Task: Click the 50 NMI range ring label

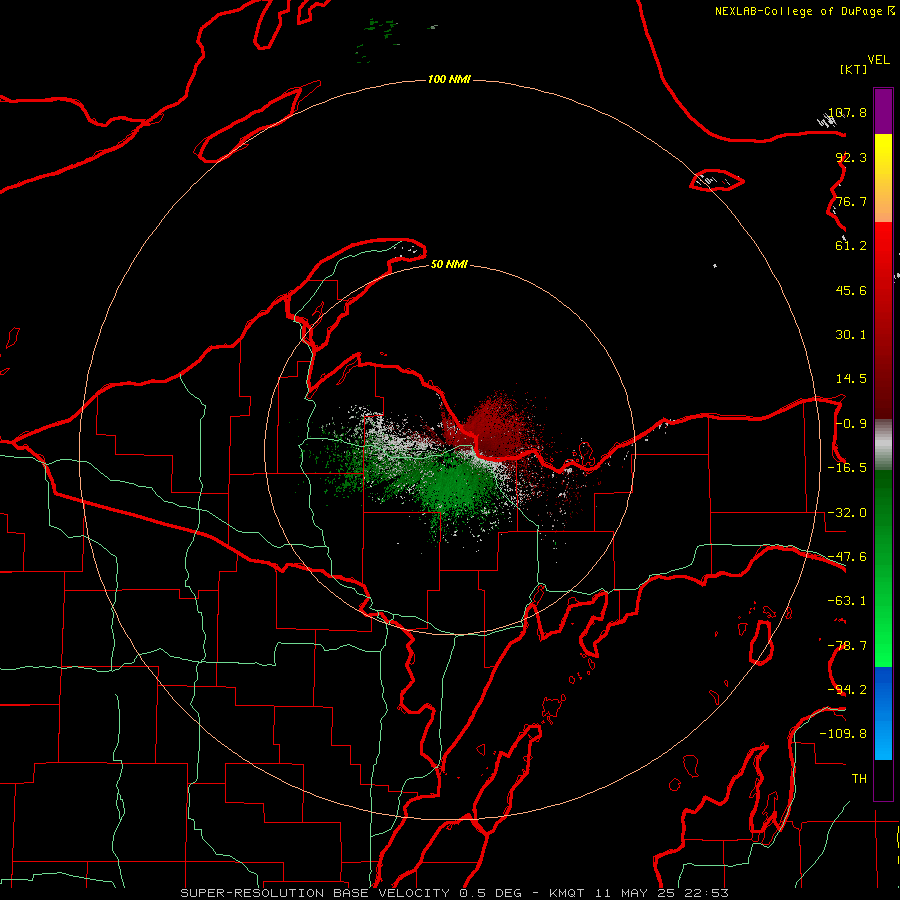Action: coord(449,264)
